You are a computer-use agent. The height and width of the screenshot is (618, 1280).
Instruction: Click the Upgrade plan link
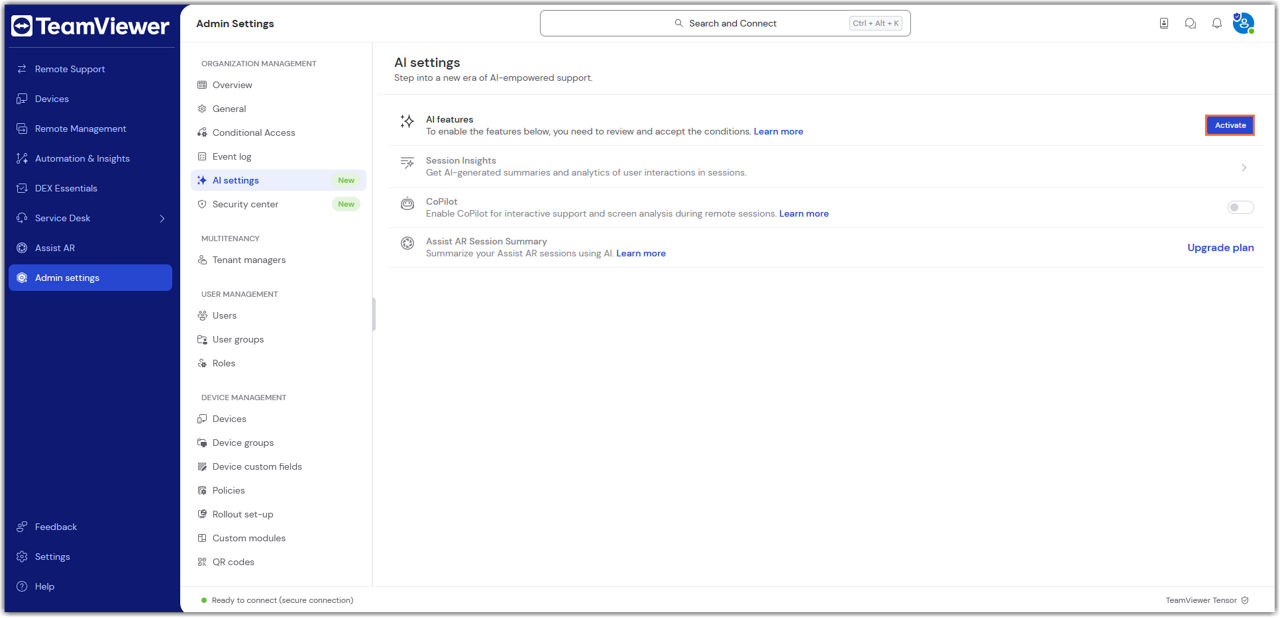(x=1220, y=248)
